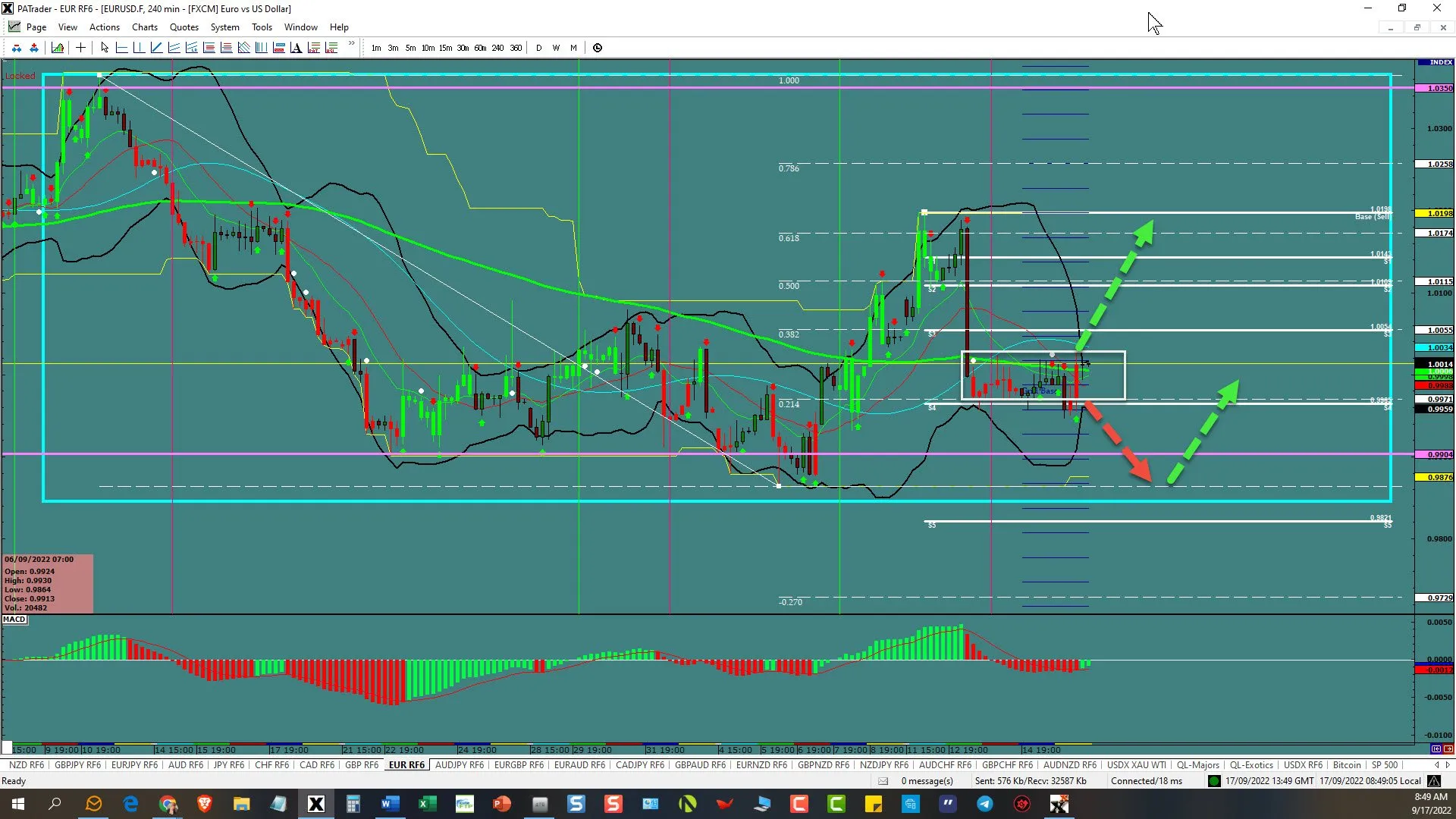1456x819 pixels.
Task: Switch to 60m timeframe
Action: click(x=480, y=48)
